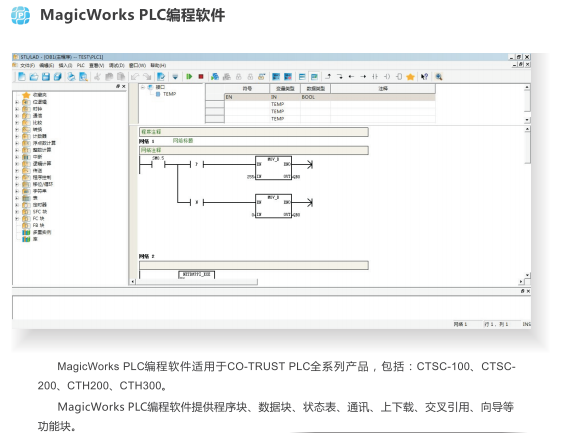Click the orange star favorites toolbar icon
The image size is (569, 433).
pyautogui.click(x=410, y=77)
